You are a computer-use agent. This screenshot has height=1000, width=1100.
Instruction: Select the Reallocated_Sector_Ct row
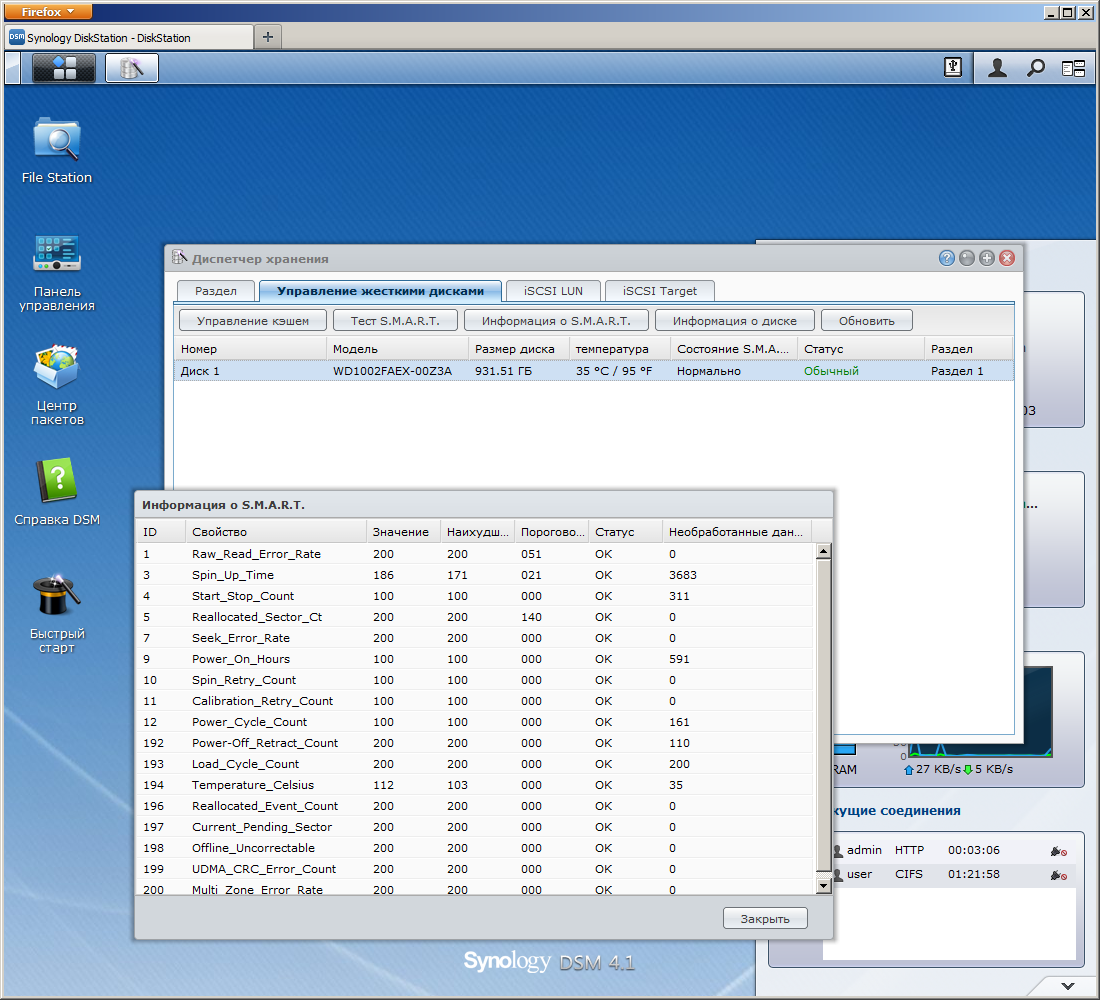click(x=474, y=617)
